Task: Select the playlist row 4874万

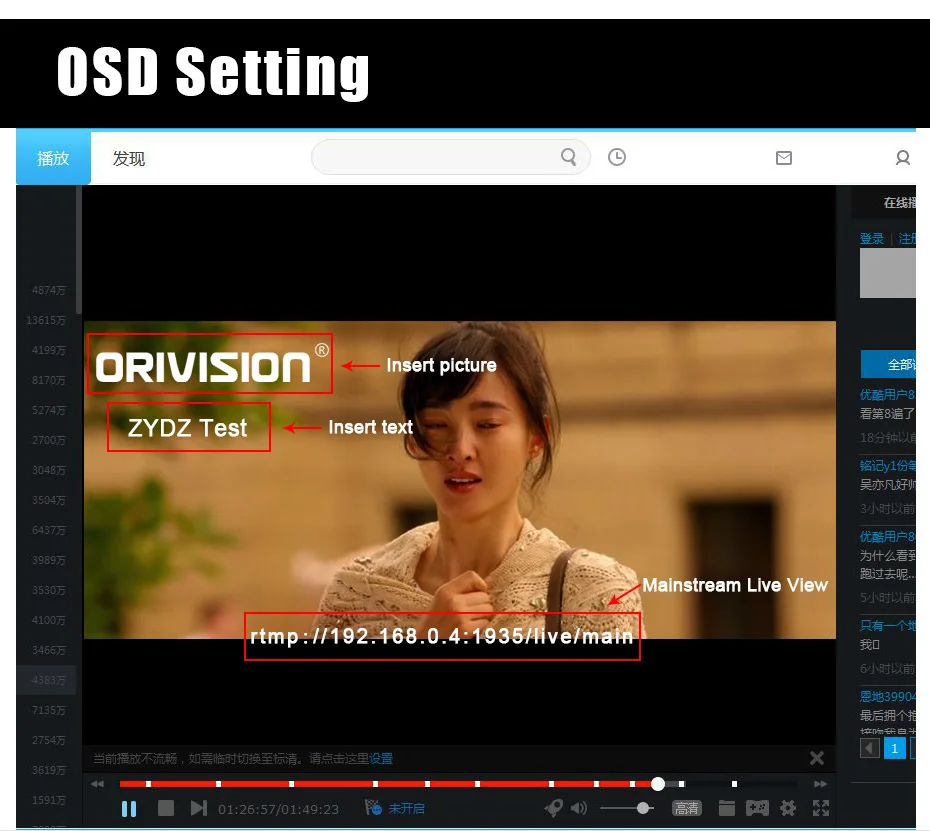Action: pos(49,290)
